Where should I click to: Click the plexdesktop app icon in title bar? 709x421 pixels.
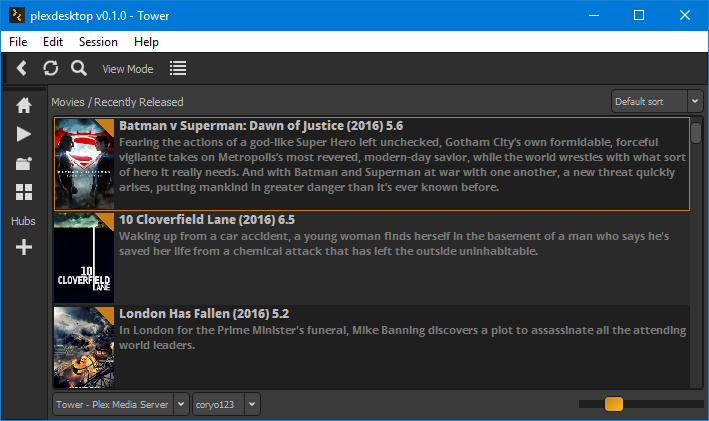tap(17, 15)
